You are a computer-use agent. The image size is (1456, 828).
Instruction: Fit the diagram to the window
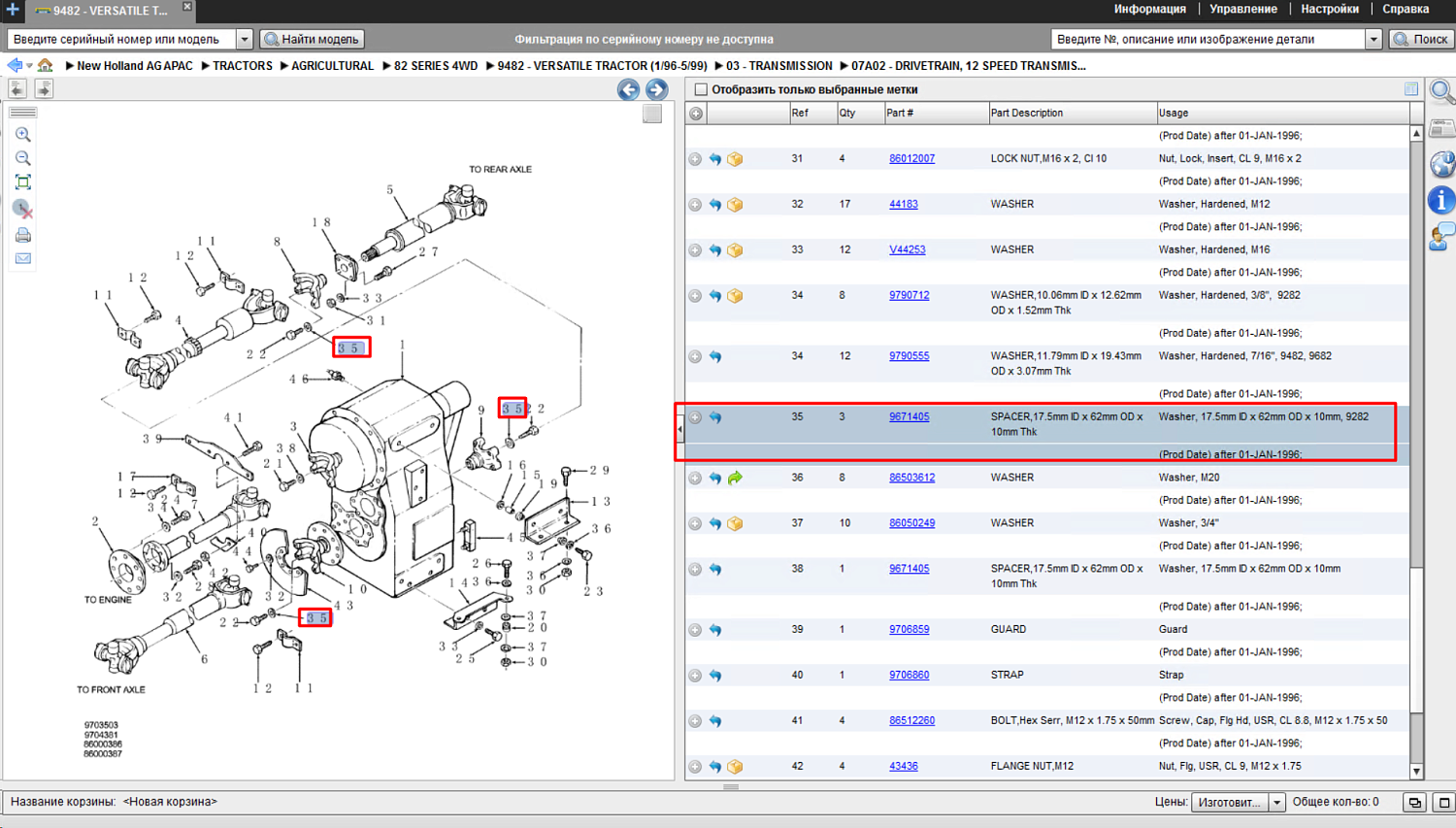tap(23, 182)
